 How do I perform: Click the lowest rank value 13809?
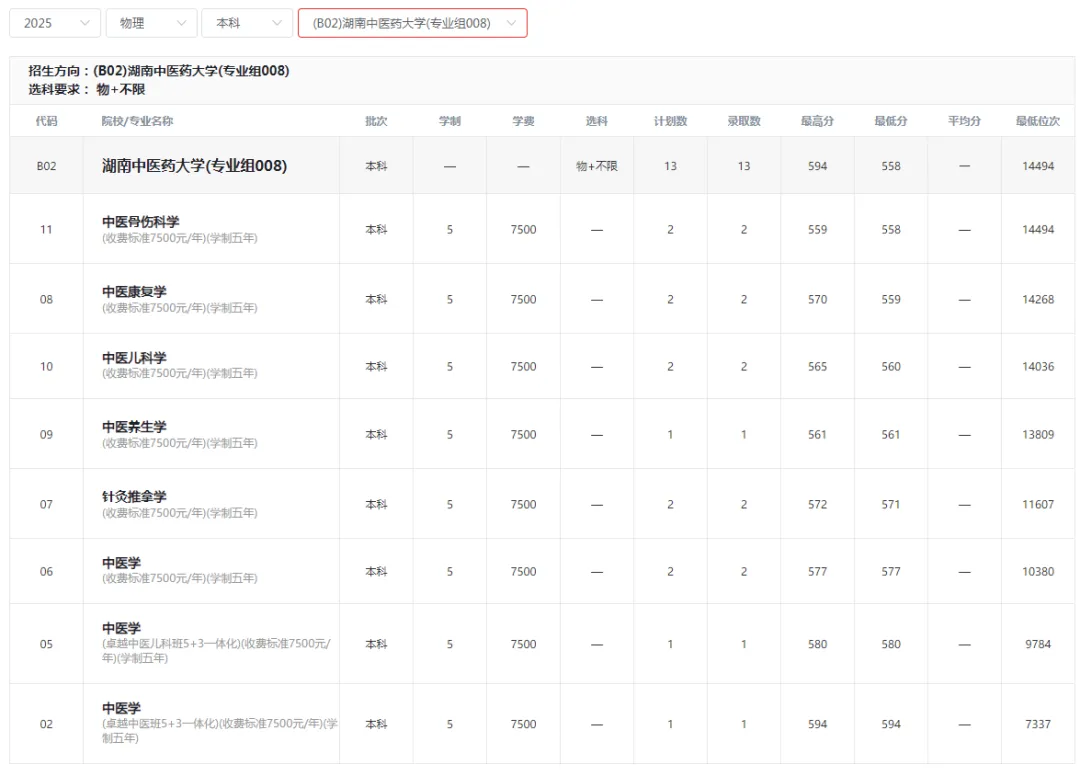click(1038, 434)
